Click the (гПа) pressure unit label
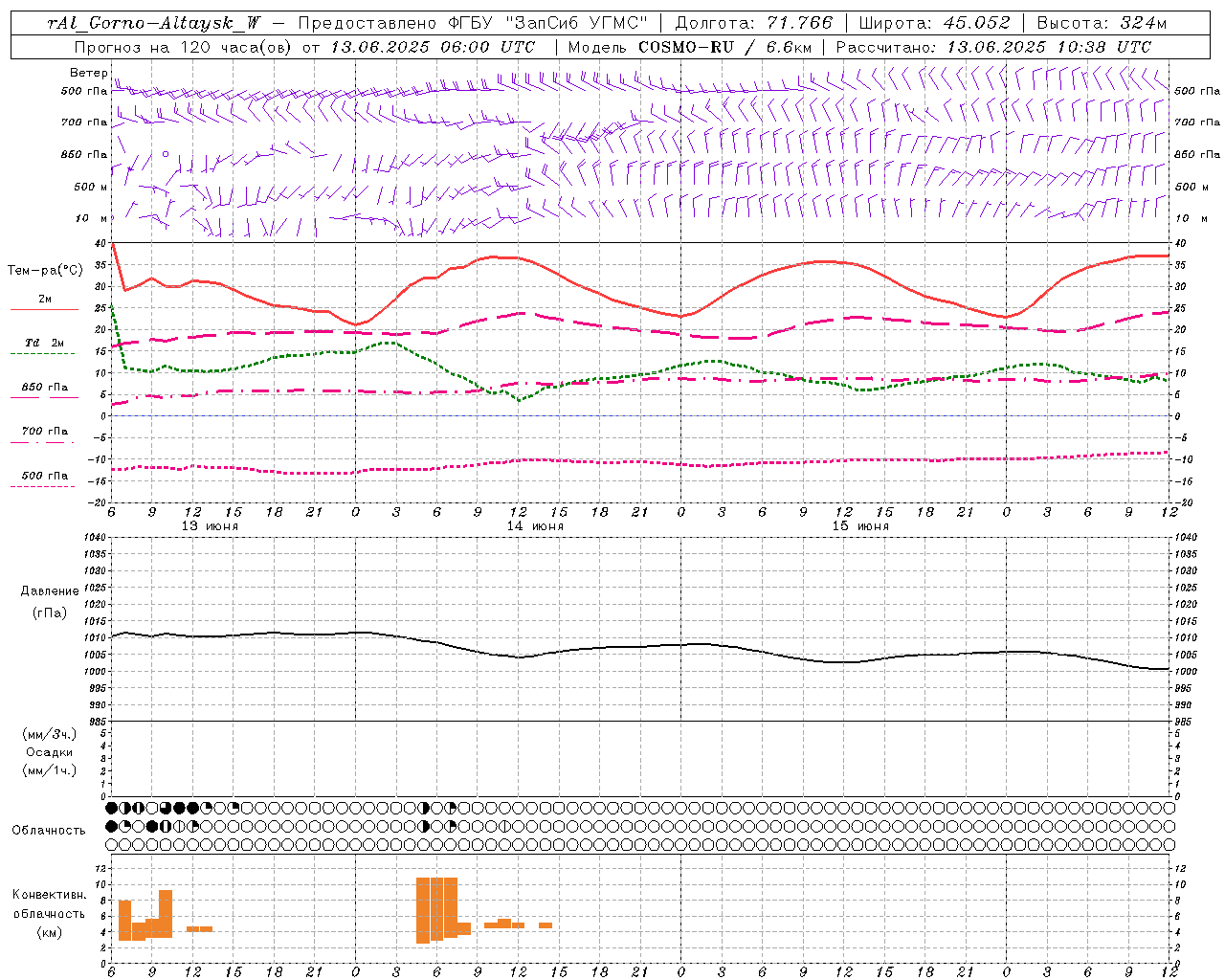The width and height of the screenshot is (1225, 980). 50,612
